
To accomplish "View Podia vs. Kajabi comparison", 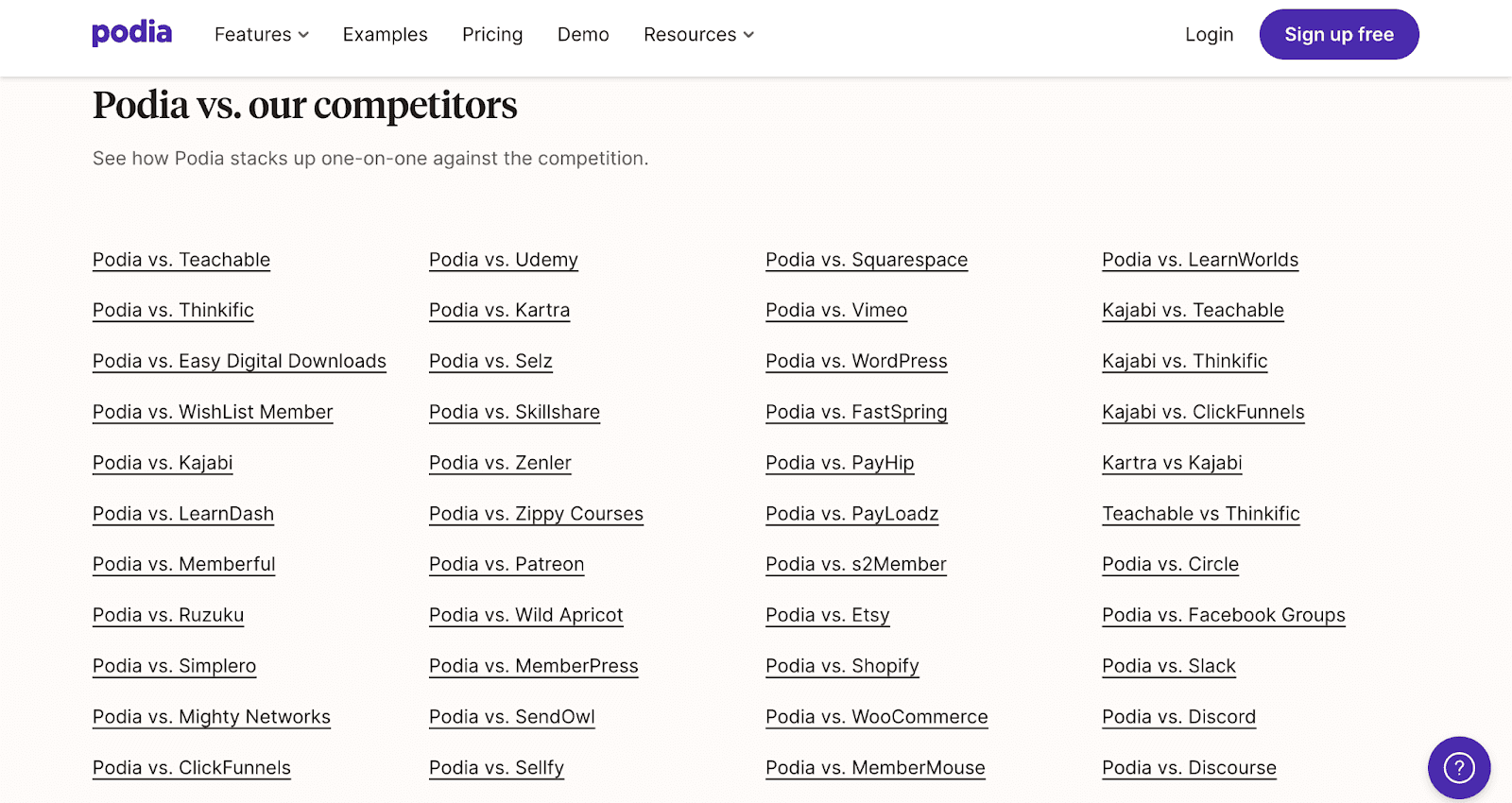I will pyautogui.click(x=163, y=463).
